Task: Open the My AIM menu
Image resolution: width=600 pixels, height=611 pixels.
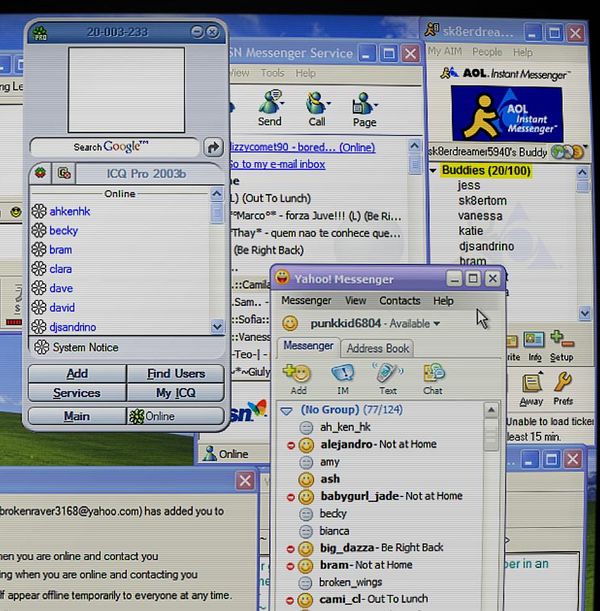Action: coord(445,51)
